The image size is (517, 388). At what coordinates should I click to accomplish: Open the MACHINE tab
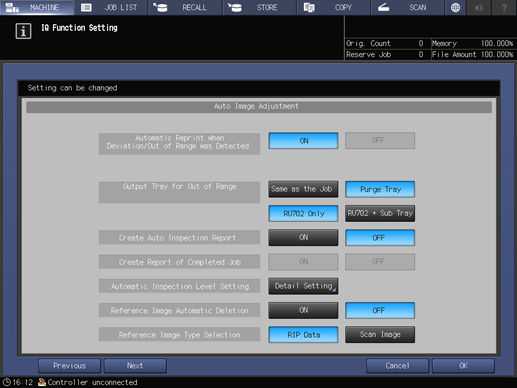click(x=37, y=7)
